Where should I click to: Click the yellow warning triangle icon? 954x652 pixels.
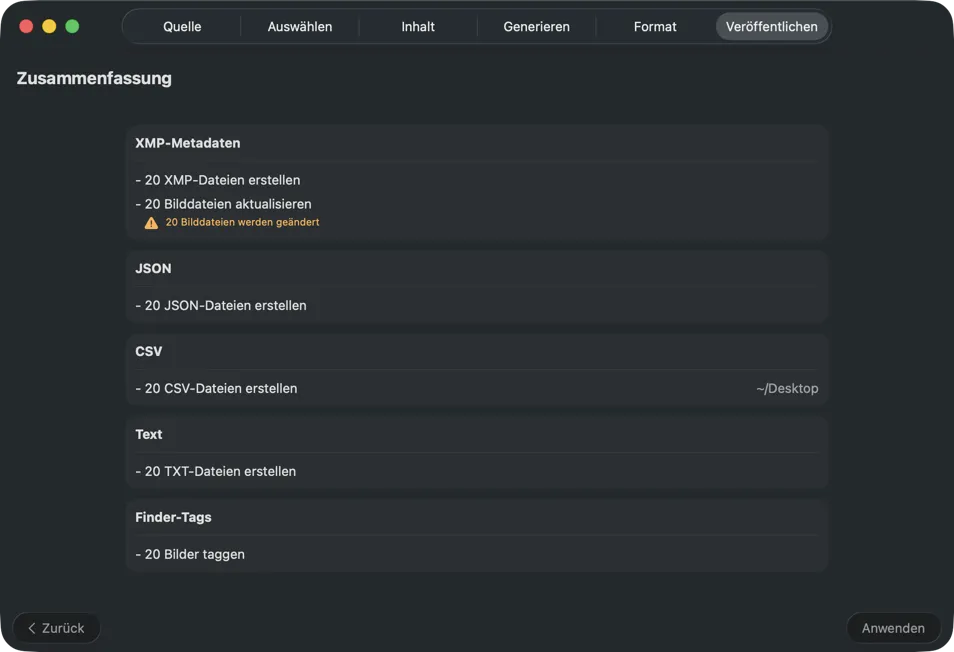tap(151, 223)
